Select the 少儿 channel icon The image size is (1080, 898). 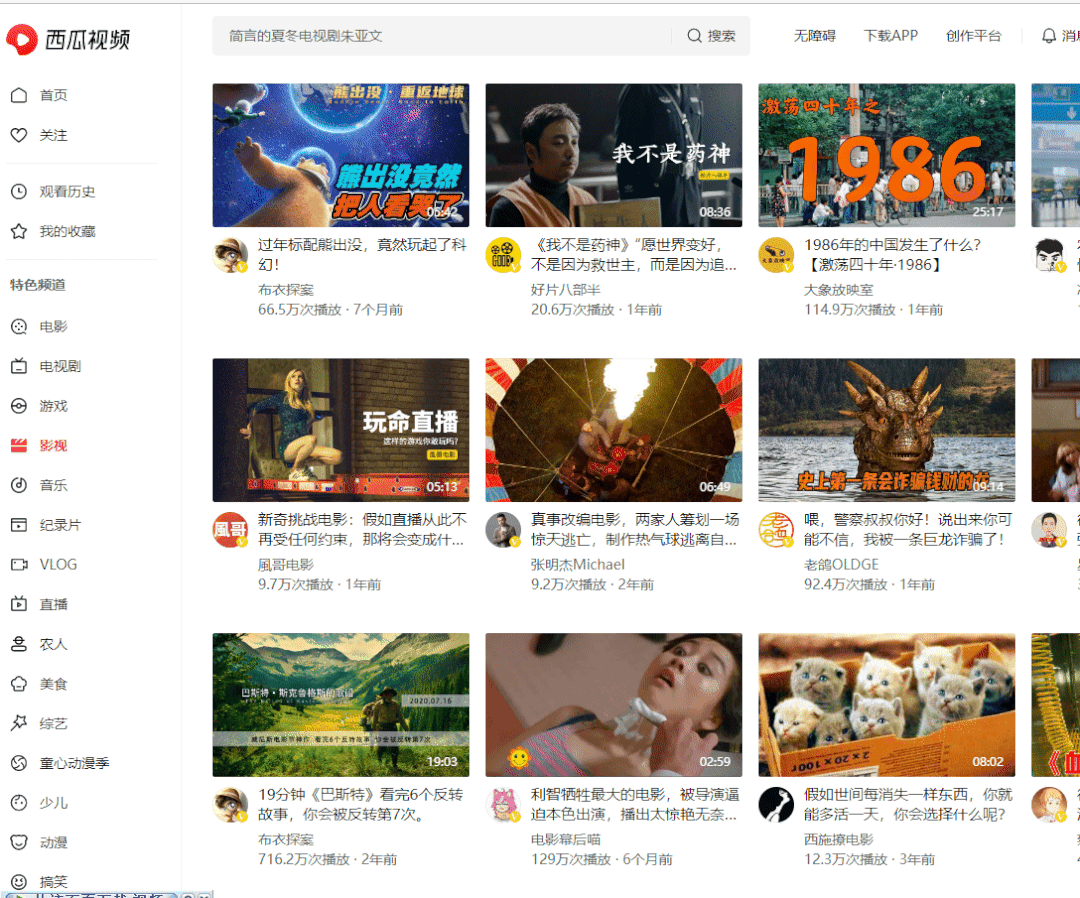point(19,803)
